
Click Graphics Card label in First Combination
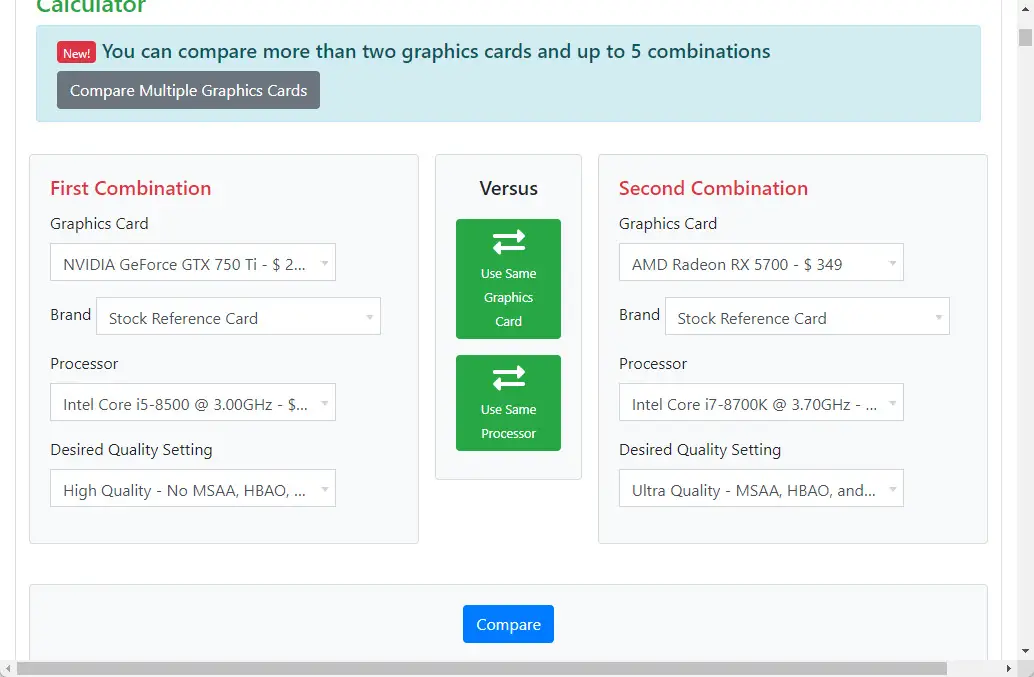point(99,224)
